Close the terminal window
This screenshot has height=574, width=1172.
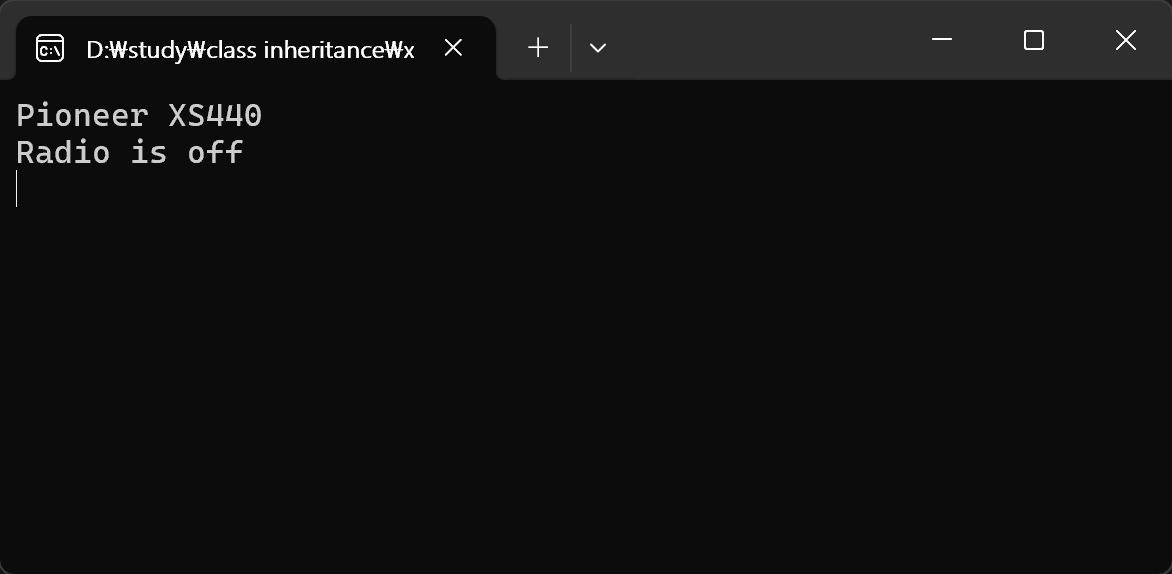click(1125, 40)
